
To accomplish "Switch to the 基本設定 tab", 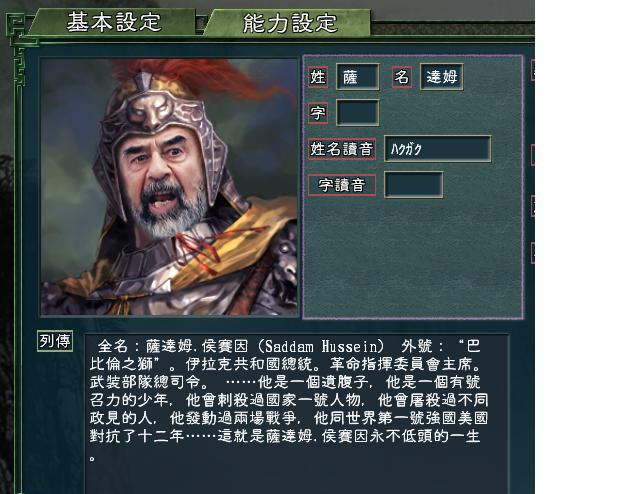I will point(112,22).
